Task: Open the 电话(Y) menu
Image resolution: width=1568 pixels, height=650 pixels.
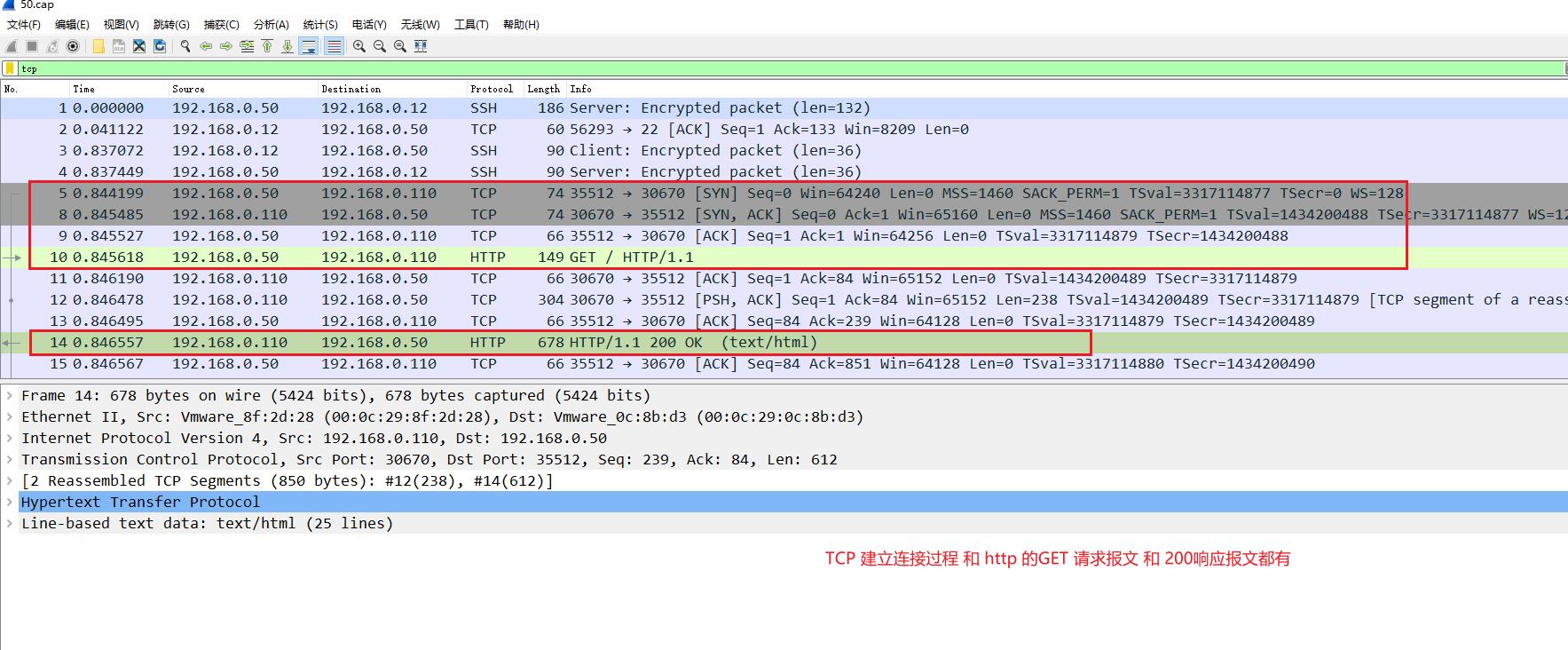Action: 369,25
